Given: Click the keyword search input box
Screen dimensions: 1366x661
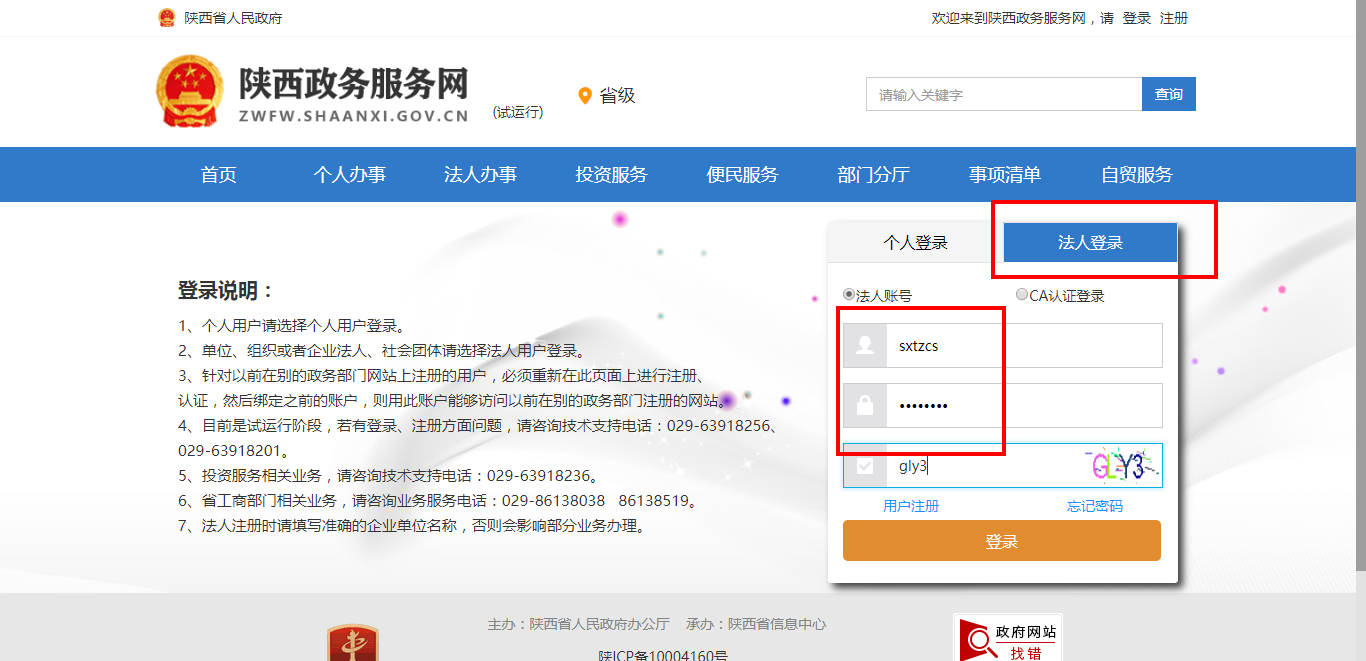Looking at the screenshot, I should [1004, 94].
